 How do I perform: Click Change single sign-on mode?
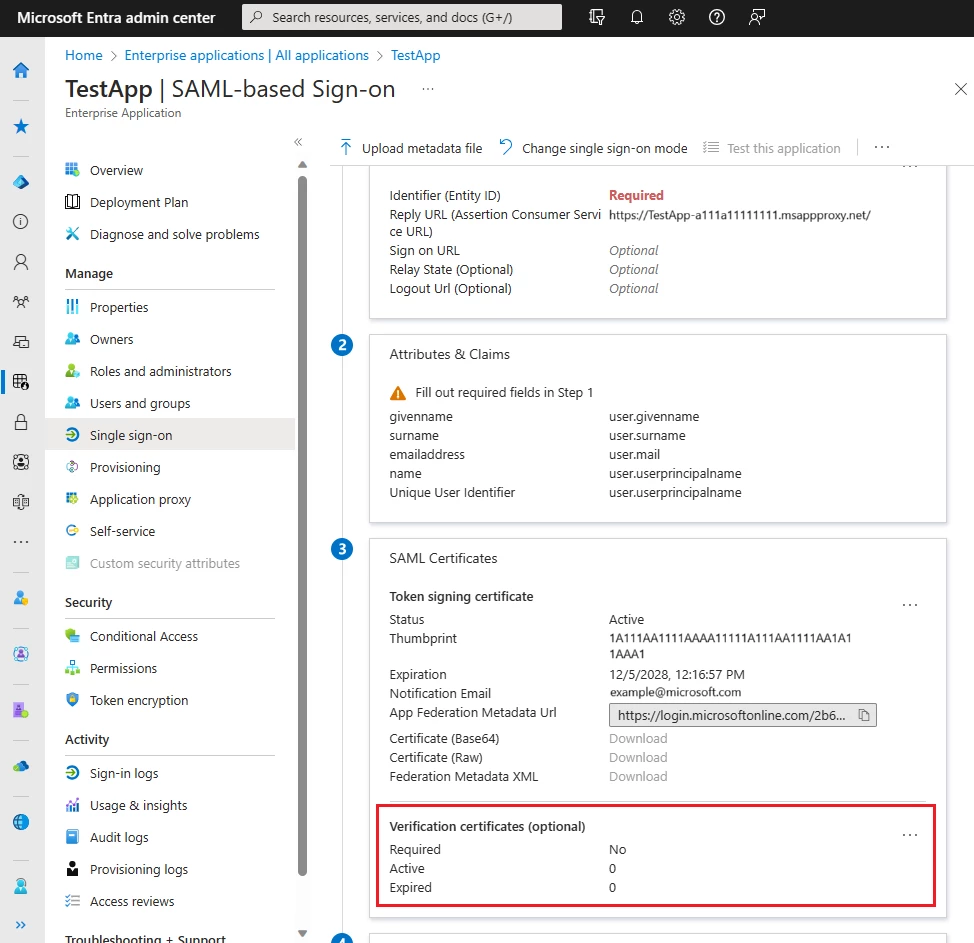[x=594, y=148]
